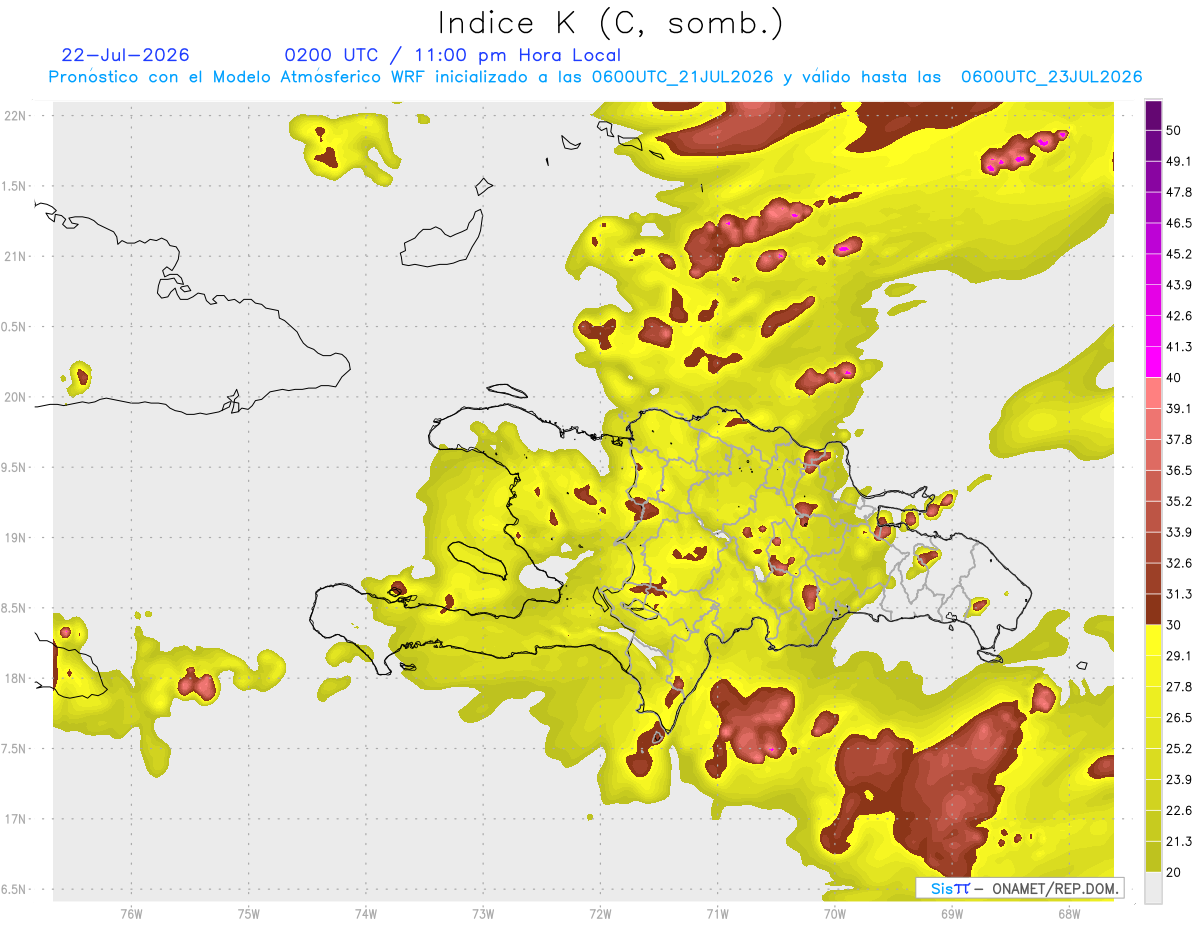Click the '73W' longitude label
This screenshot has width=1200, height=927.
coord(483,914)
